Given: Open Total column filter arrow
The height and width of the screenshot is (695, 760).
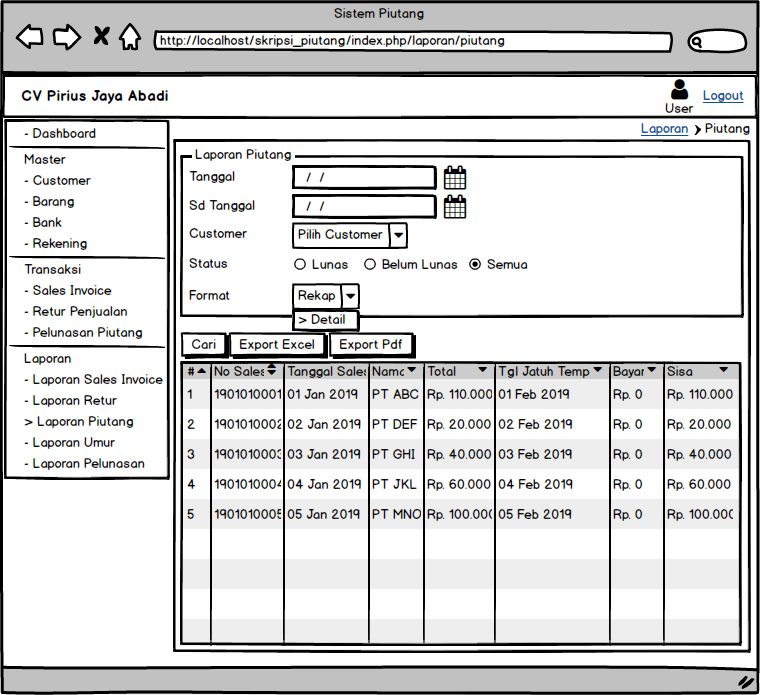Looking at the screenshot, I should click(482, 370).
